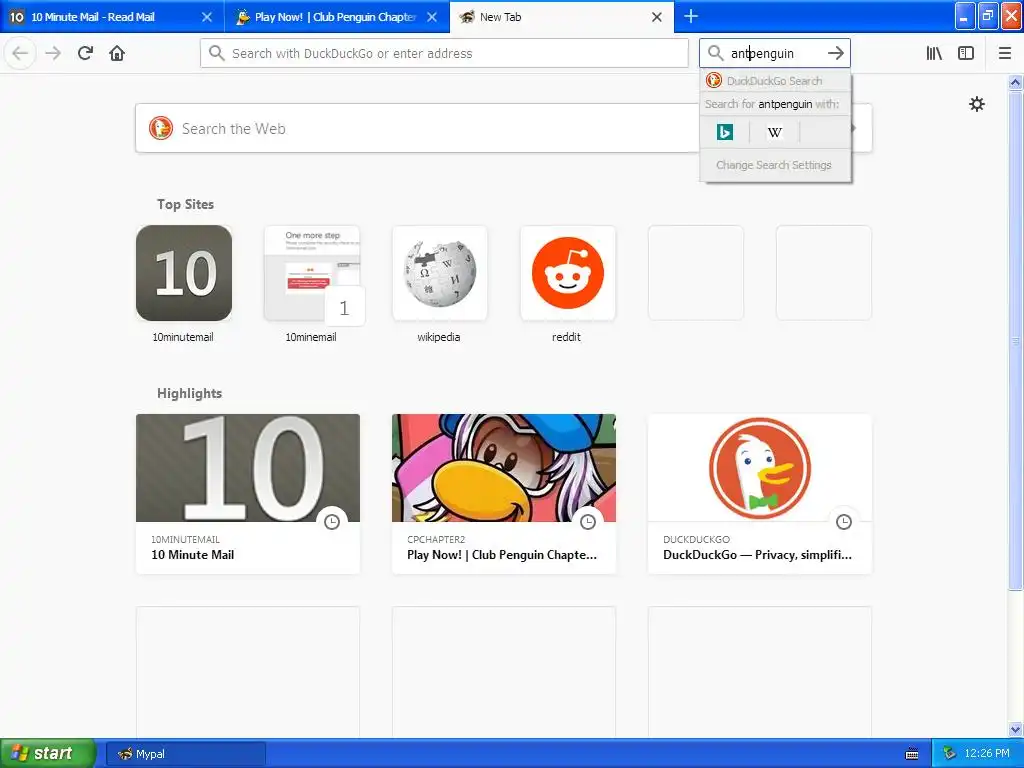Open the Club Penguin Chapter highlight card
This screenshot has height=768, width=1024.
(504, 494)
